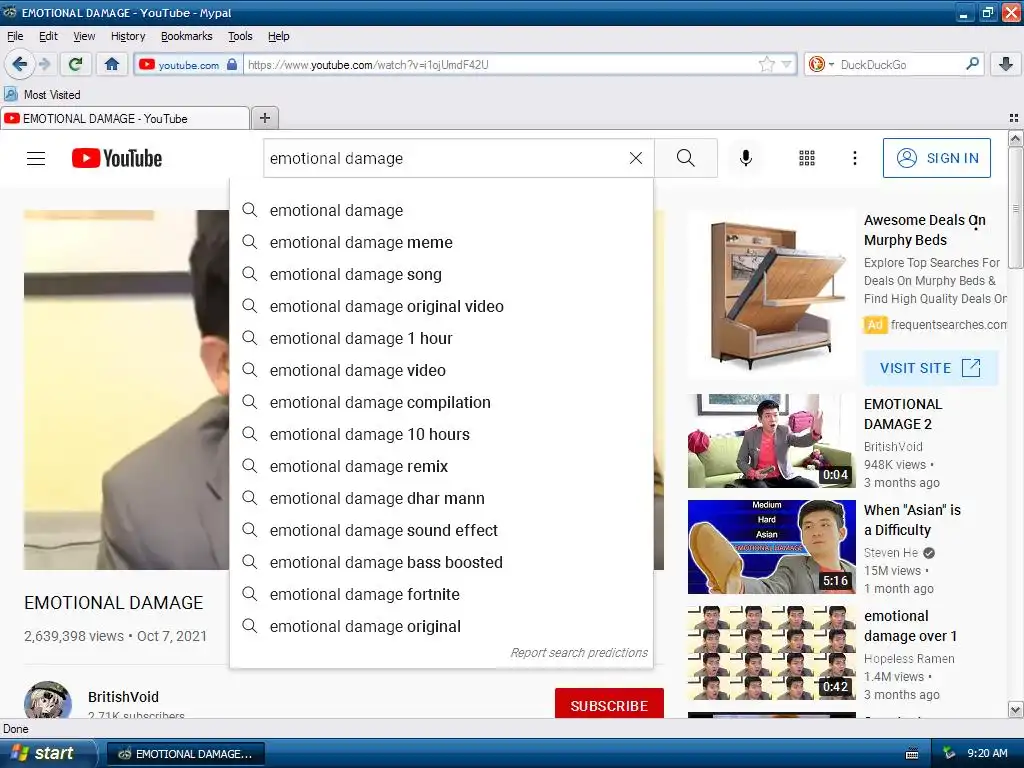
Task: Reload the page with the refresh icon
Action: pos(76,64)
